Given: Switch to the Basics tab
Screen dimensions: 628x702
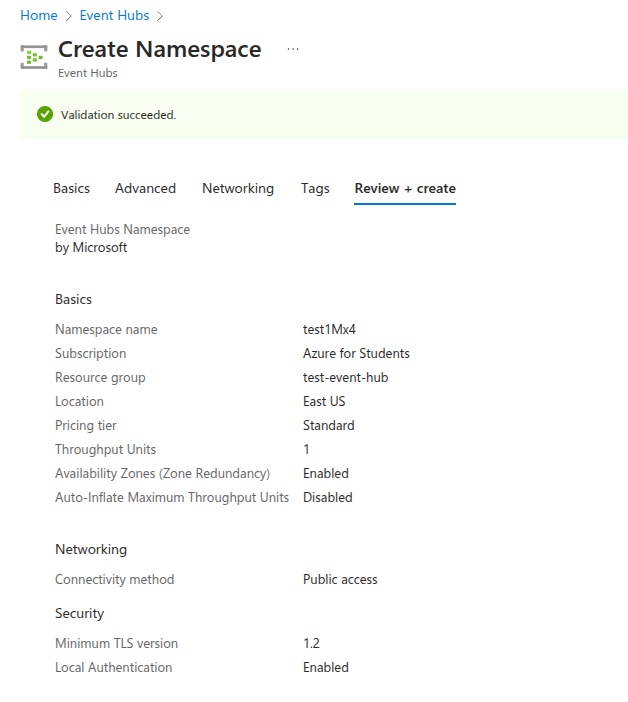Looking at the screenshot, I should 72,188.
